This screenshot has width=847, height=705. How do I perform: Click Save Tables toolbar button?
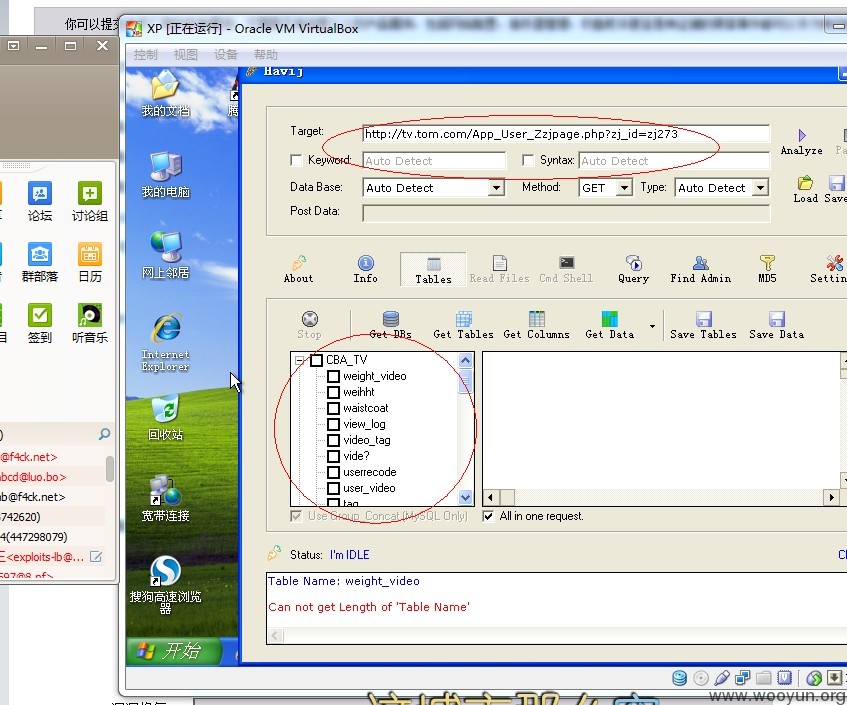(703, 325)
